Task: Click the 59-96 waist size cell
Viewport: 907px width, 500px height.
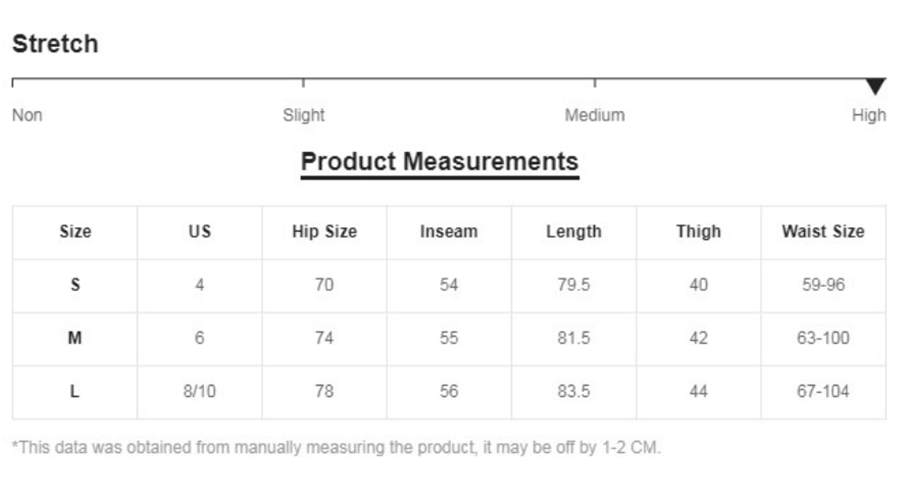Action: coord(823,285)
